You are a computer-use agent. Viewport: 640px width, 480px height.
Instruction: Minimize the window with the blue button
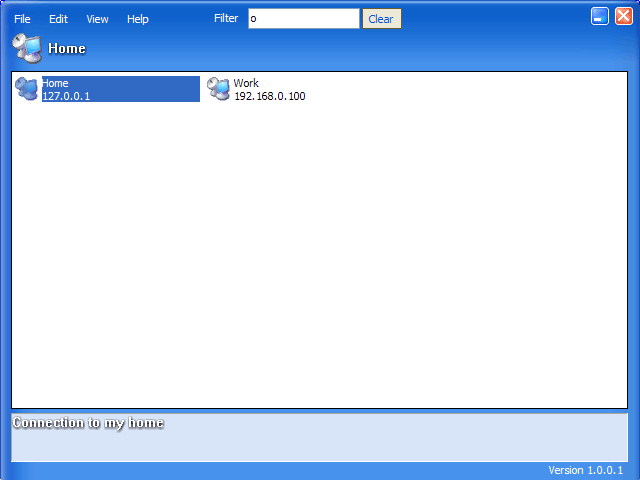(x=600, y=16)
